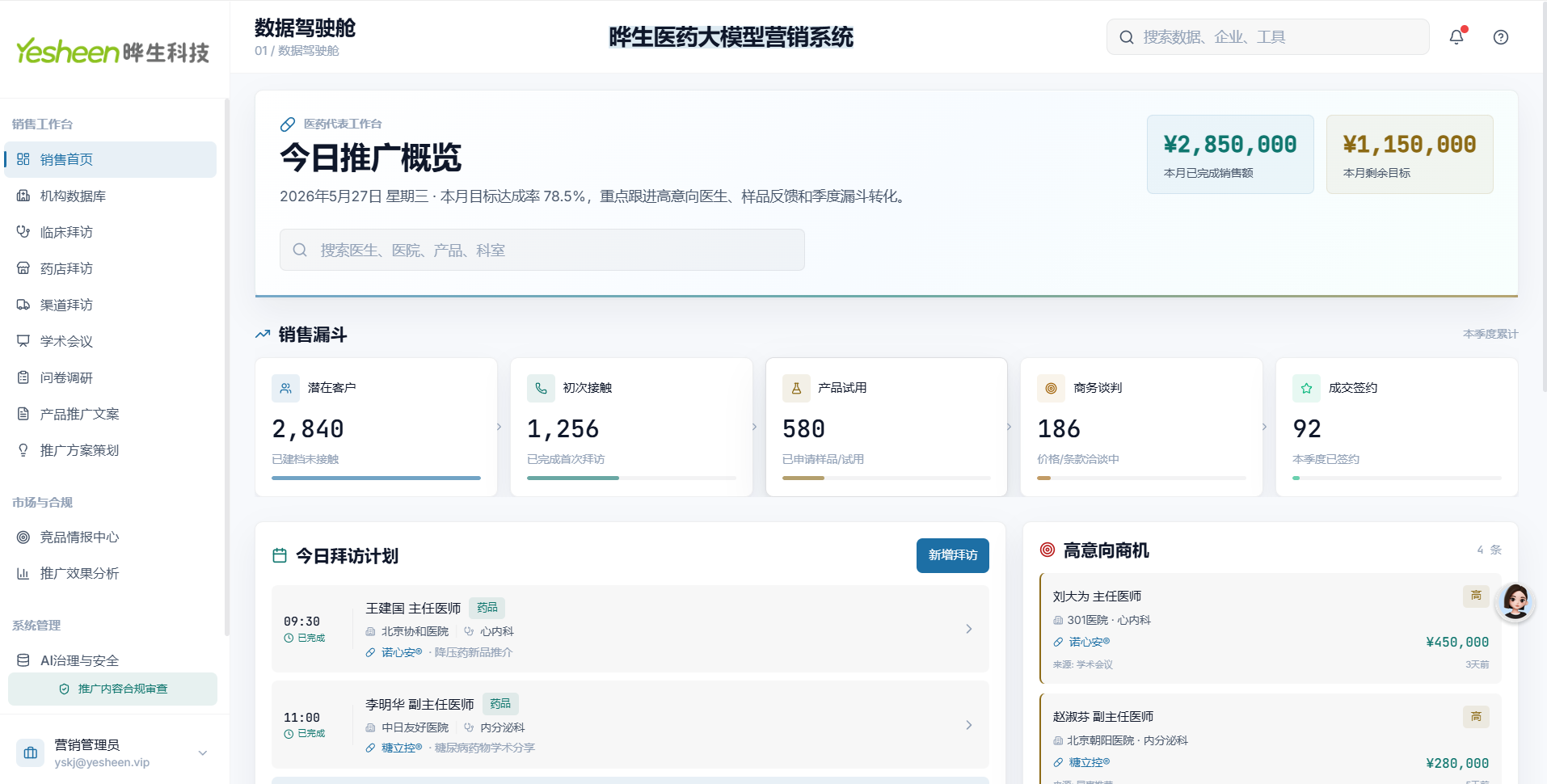
Task: Open 竞品情报中心
Action: 111,537
